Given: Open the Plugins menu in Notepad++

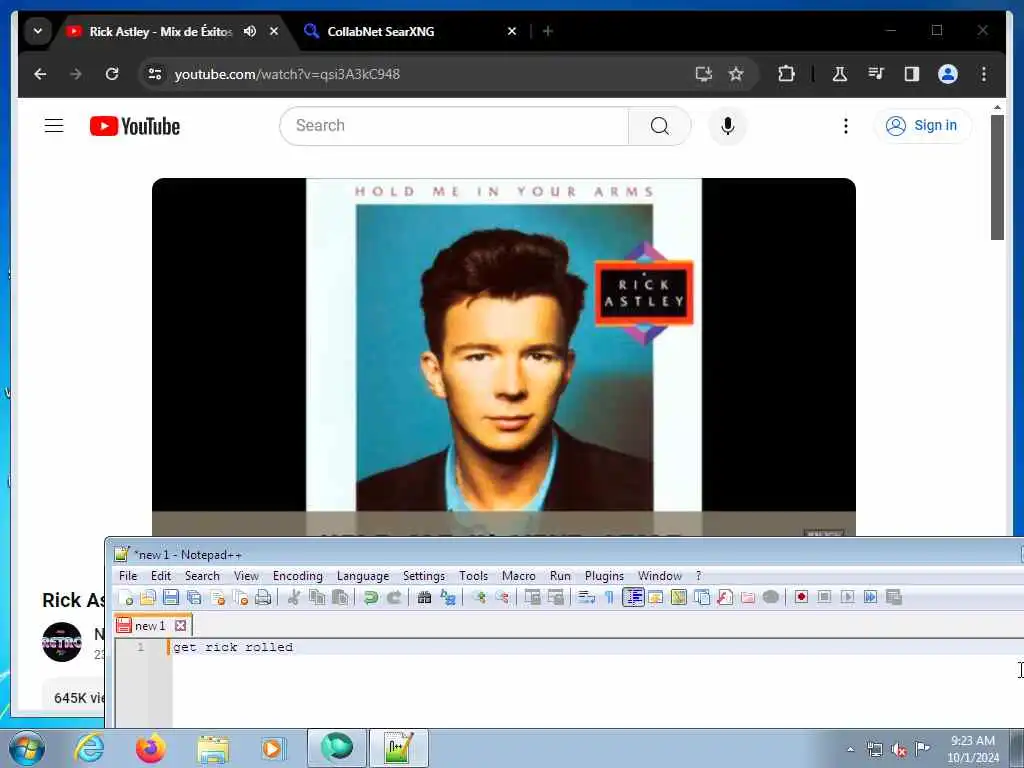Looking at the screenshot, I should coord(604,576).
